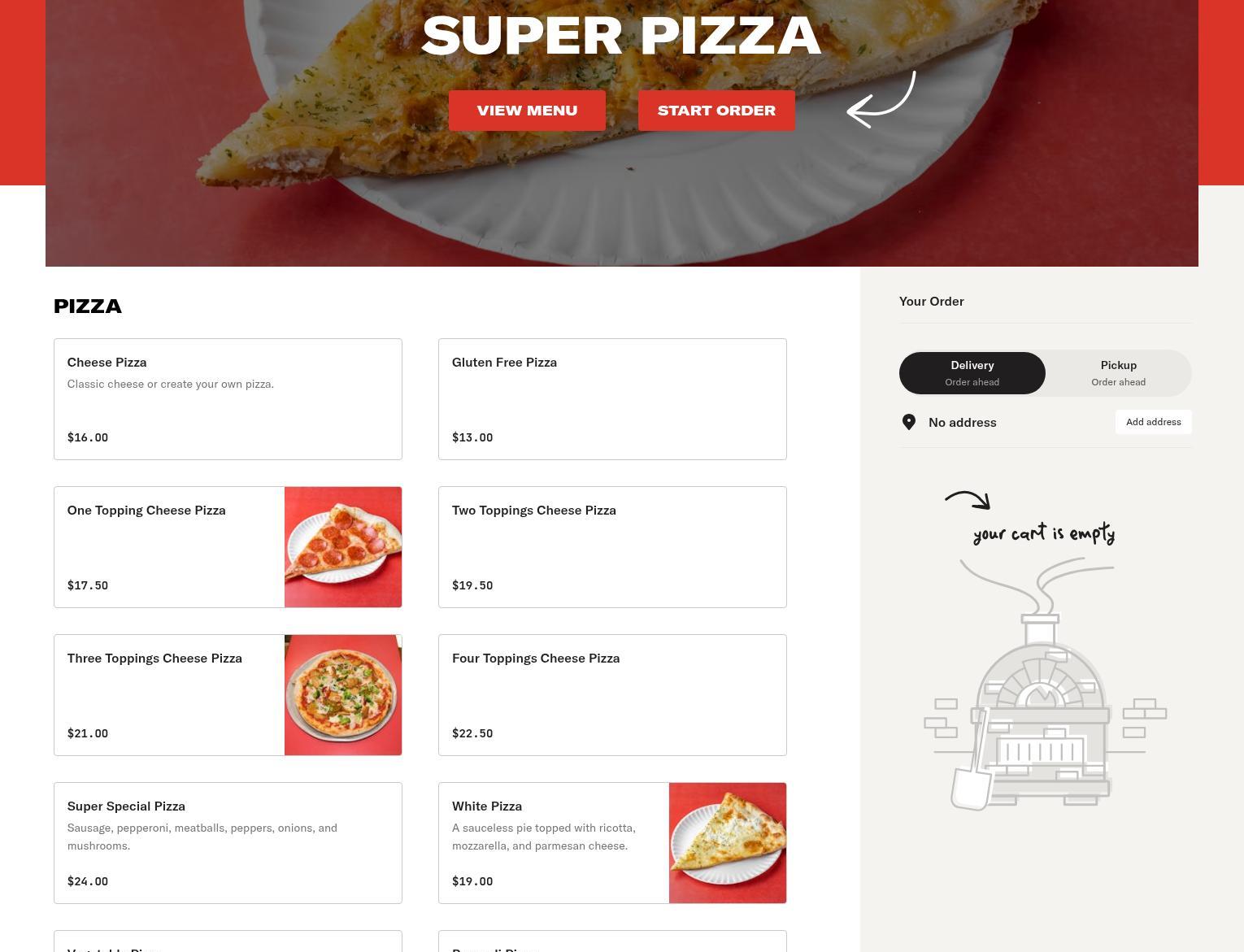The width and height of the screenshot is (1244, 952).
Task: Open the White Pizza slice photo
Action: point(728,843)
